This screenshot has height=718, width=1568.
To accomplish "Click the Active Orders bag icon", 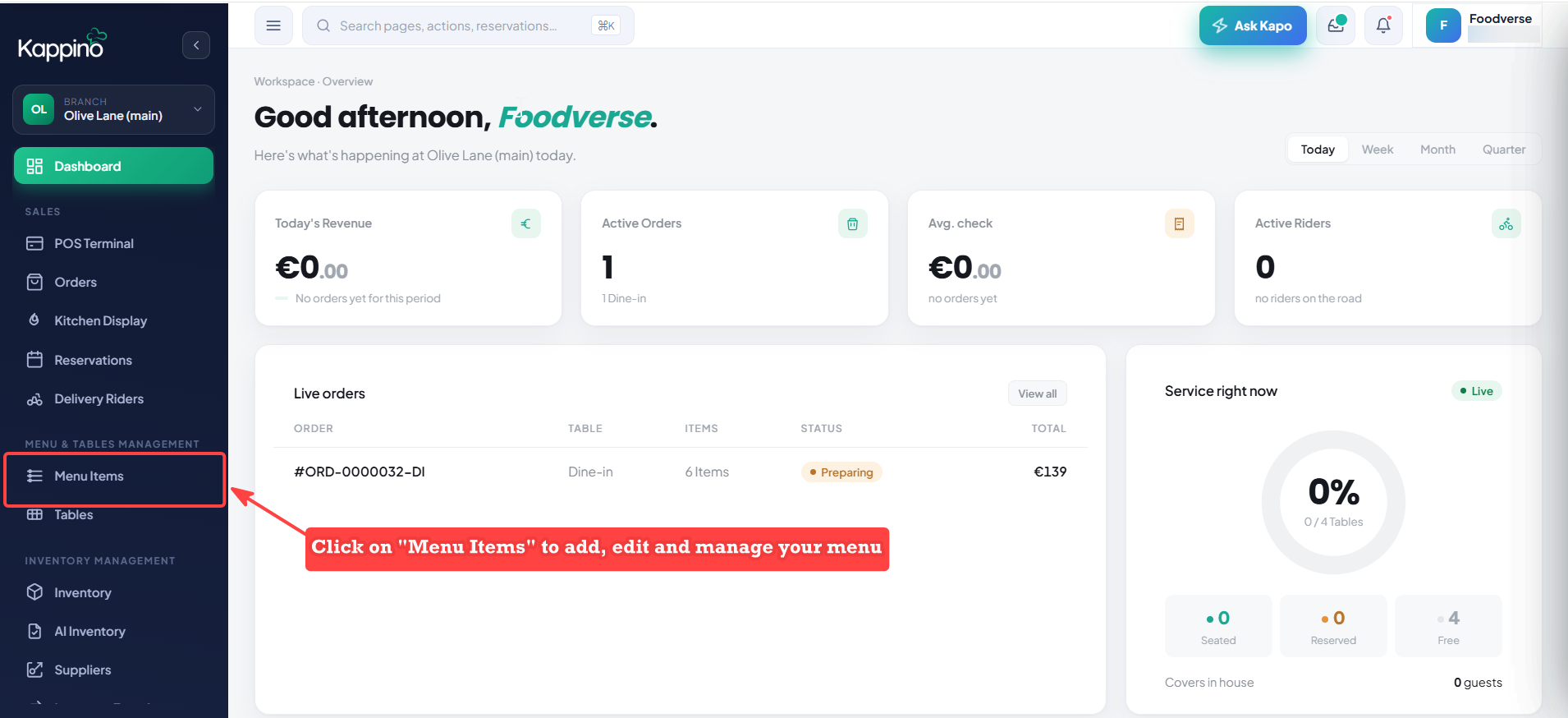I will [x=852, y=223].
